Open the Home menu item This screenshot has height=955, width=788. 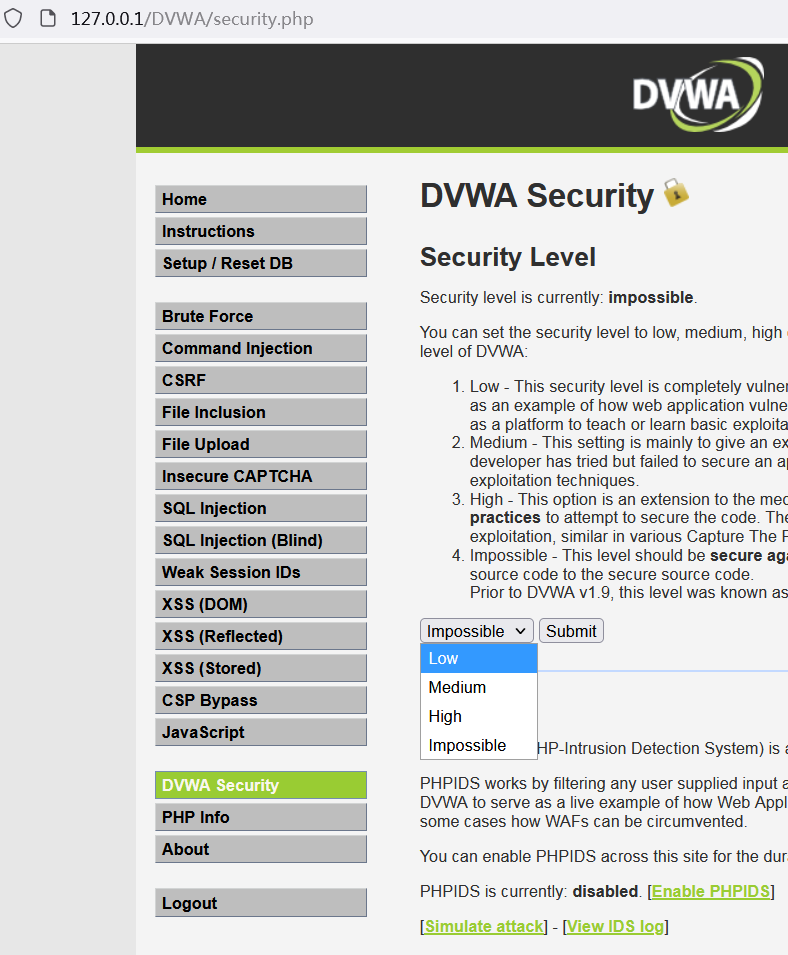pyautogui.click(x=261, y=199)
